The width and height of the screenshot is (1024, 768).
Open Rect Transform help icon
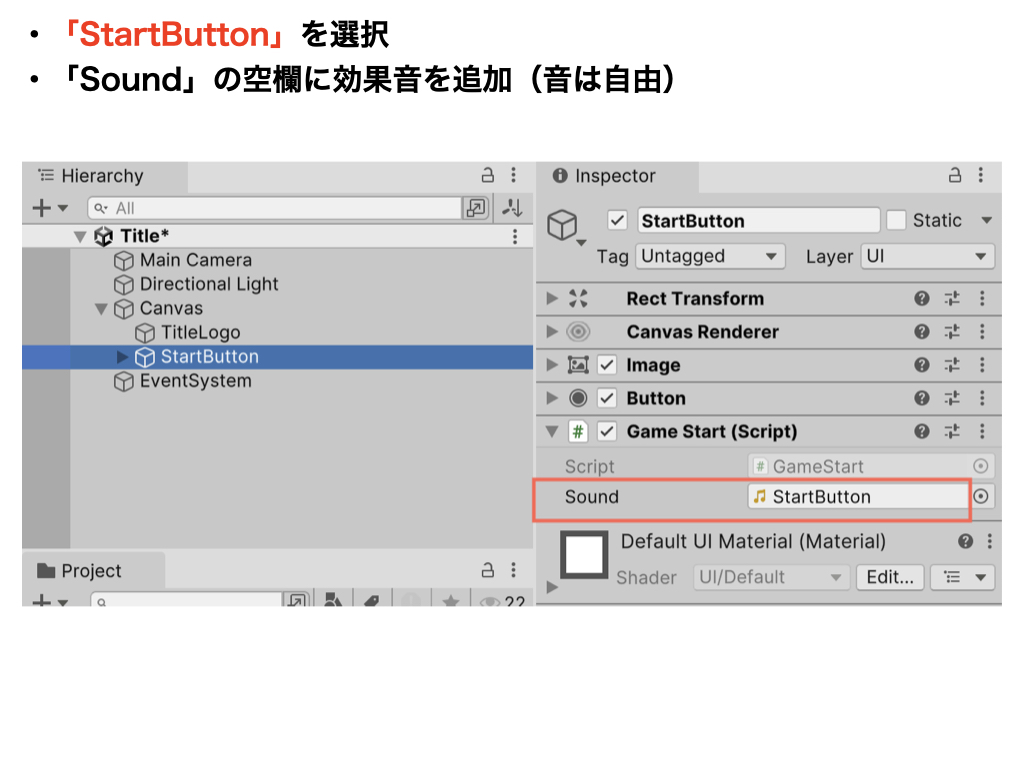tap(922, 299)
